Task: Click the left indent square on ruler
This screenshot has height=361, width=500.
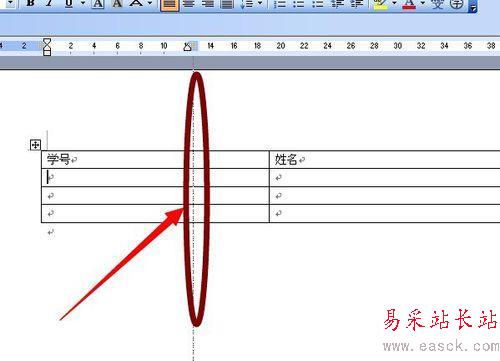Action: tap(47, 53)
